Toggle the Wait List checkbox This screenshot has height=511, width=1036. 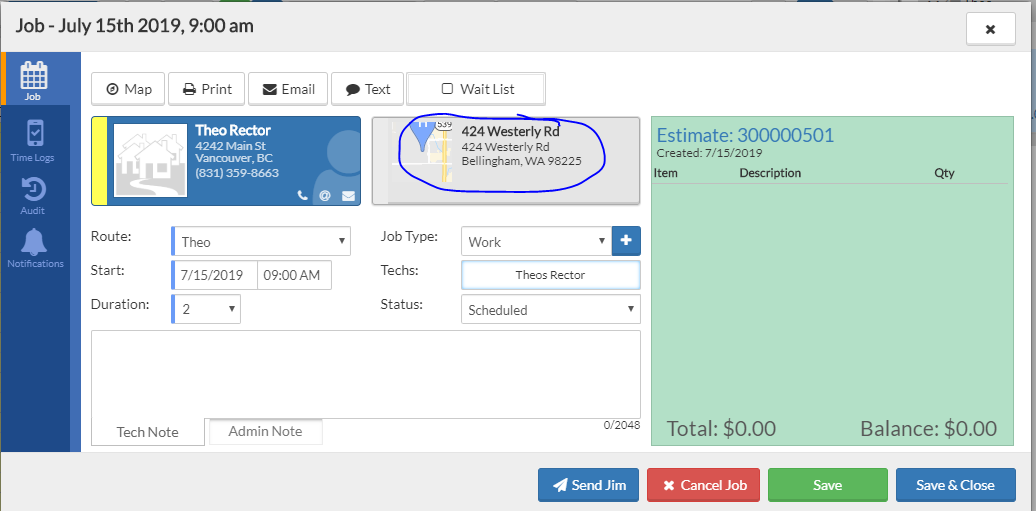pos(447,89)
